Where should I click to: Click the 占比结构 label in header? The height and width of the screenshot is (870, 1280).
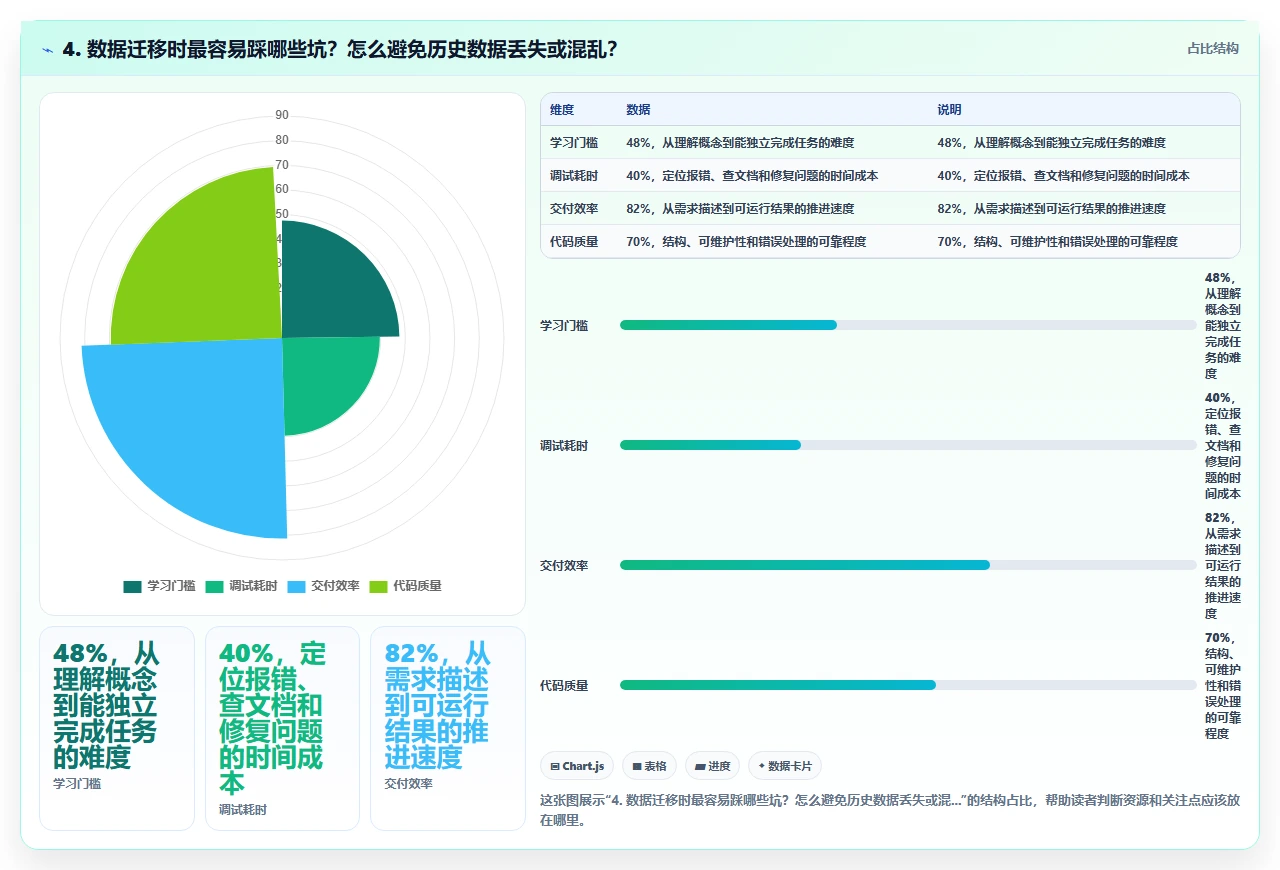pyautogui.click(x=1213, y=48)
